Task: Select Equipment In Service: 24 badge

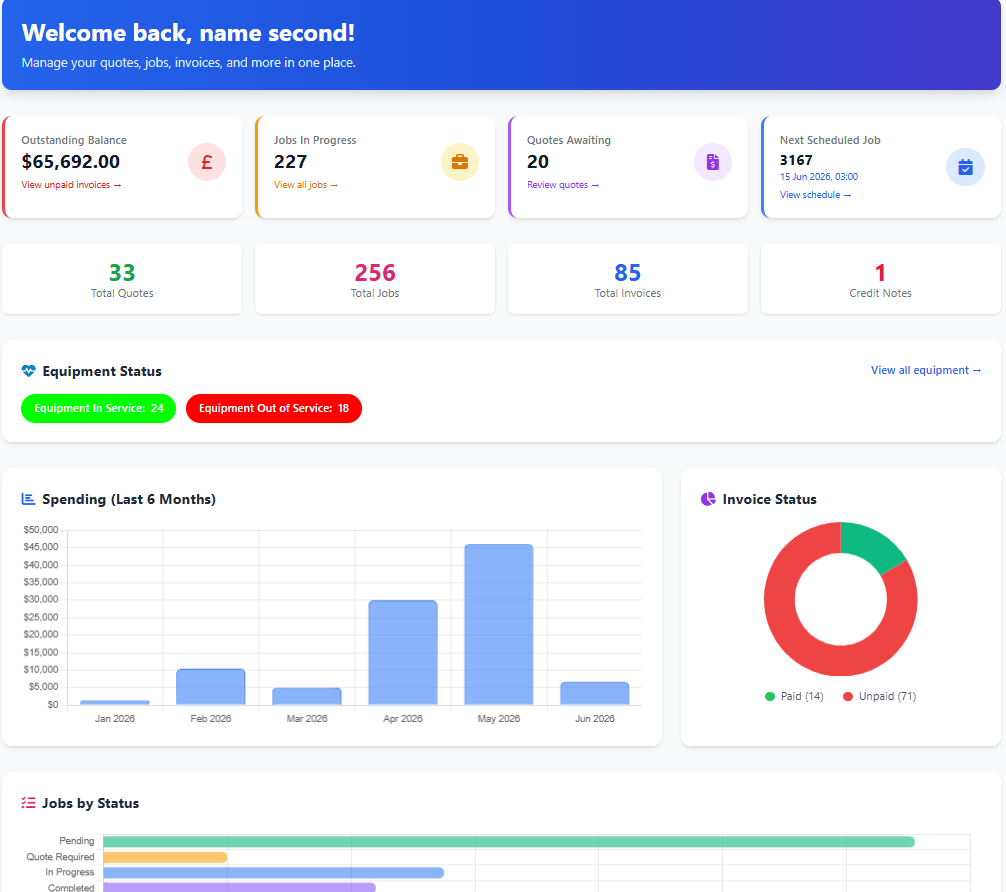Action: (98, 408)
